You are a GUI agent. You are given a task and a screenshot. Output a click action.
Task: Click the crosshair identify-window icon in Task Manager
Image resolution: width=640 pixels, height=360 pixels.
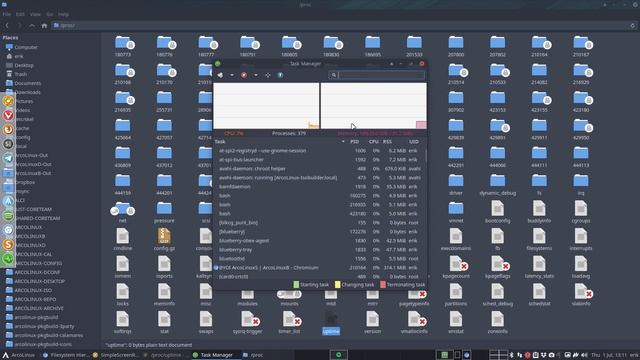pyautogui.click(x=268, y=75)
